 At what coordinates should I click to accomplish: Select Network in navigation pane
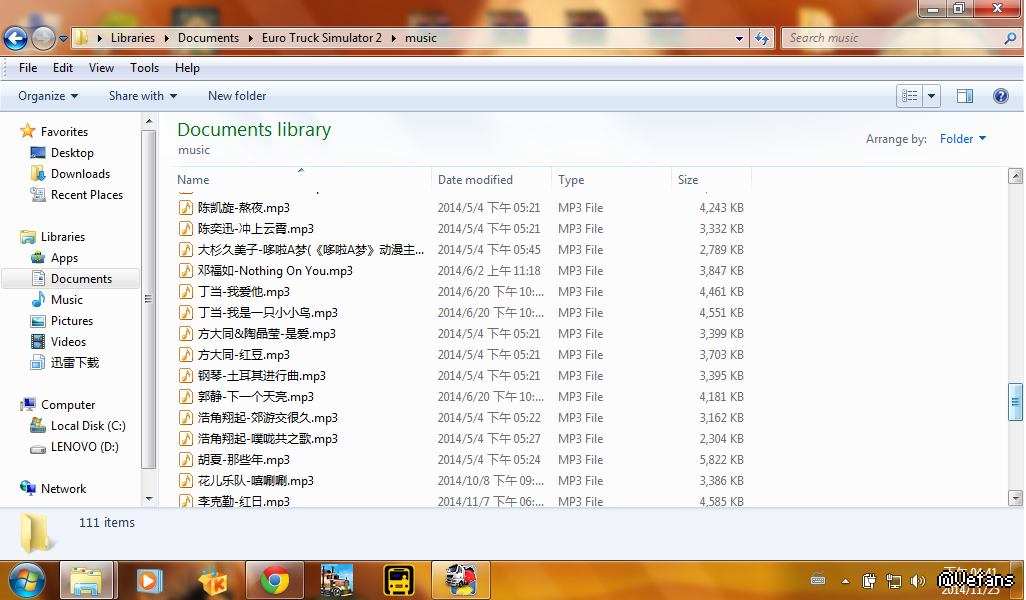click(x=54, y=489)
